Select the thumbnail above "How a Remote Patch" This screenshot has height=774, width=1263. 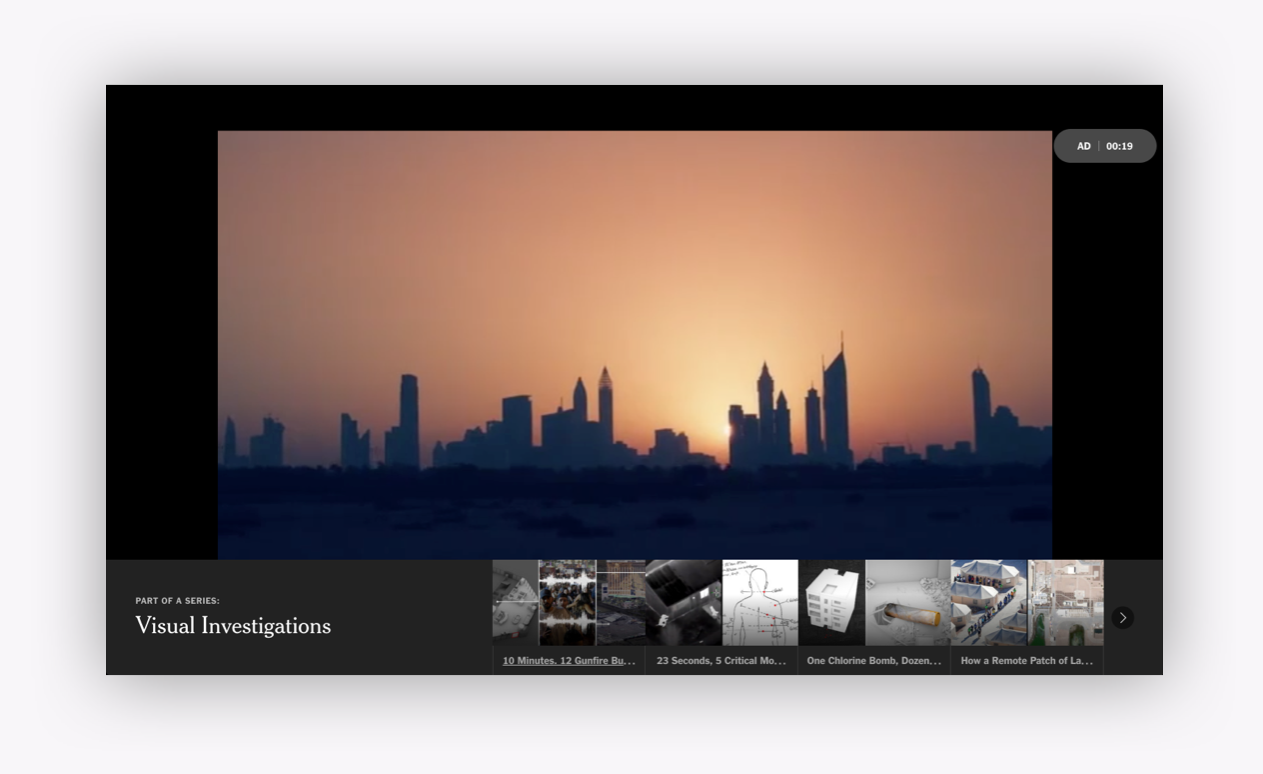(1027, 602)
